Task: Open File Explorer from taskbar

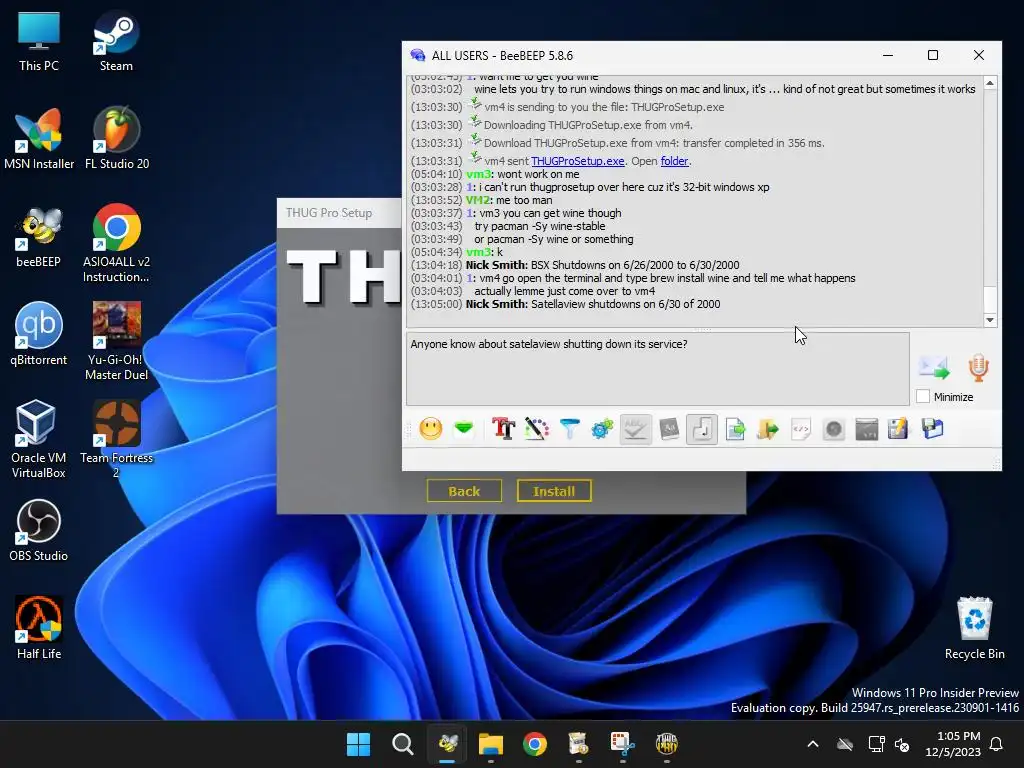Action: [x=490, y=744]
